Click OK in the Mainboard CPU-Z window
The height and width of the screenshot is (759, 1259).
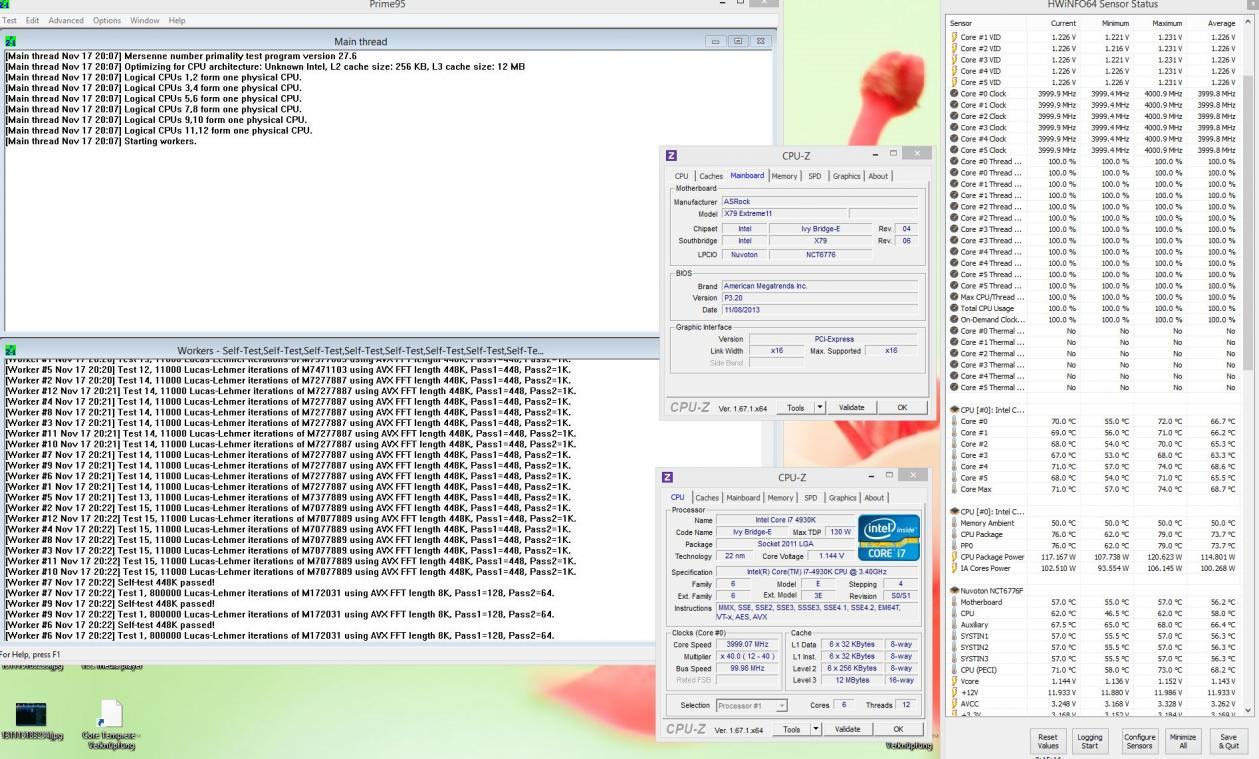pyautogui.click(x=902, y=408)
